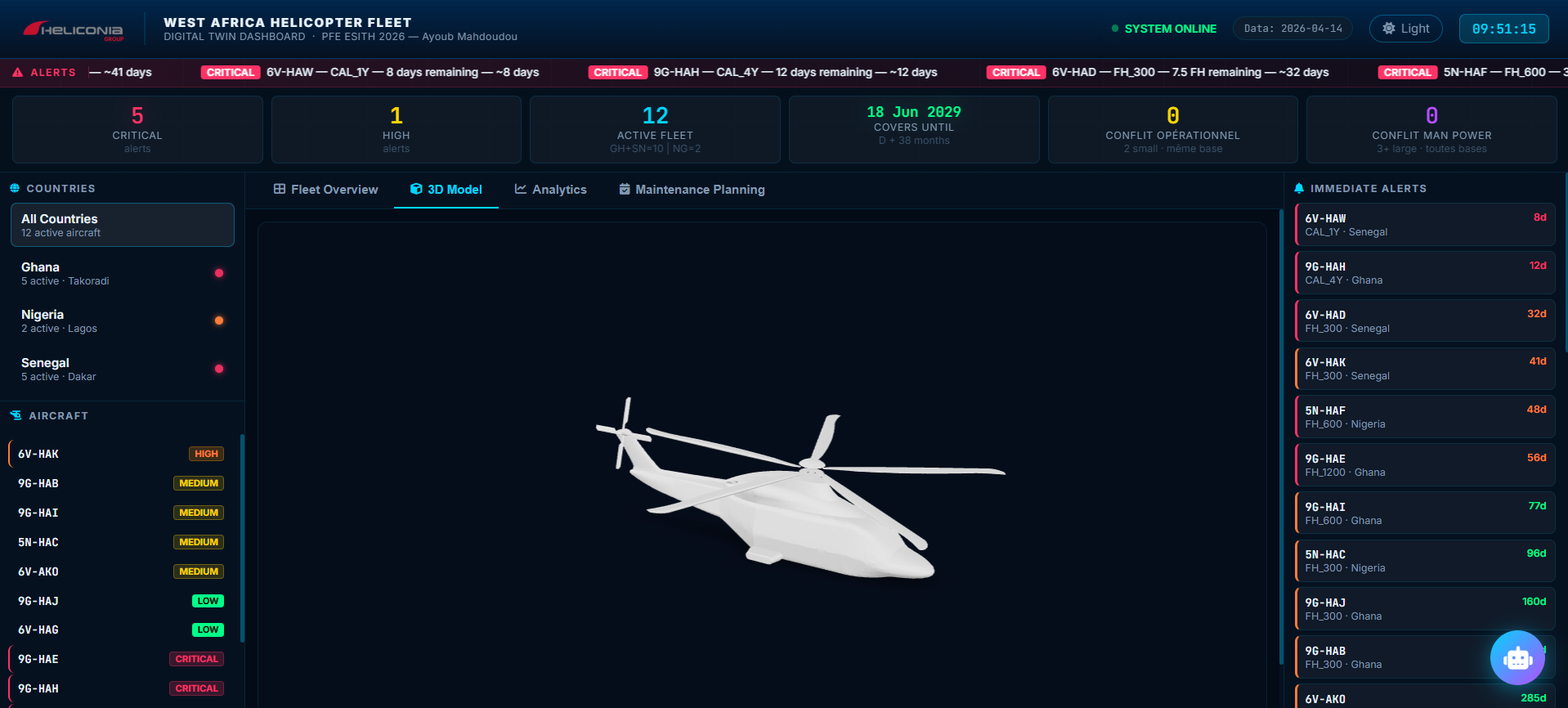The width and height of the screenshot is (1568, 708).
Task: Open the Analytics tab
Action: click(x=550, y=190)
